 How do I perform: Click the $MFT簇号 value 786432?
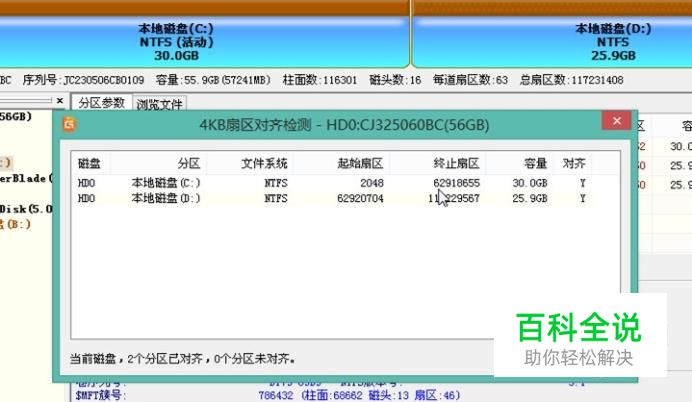pos(275,395)
